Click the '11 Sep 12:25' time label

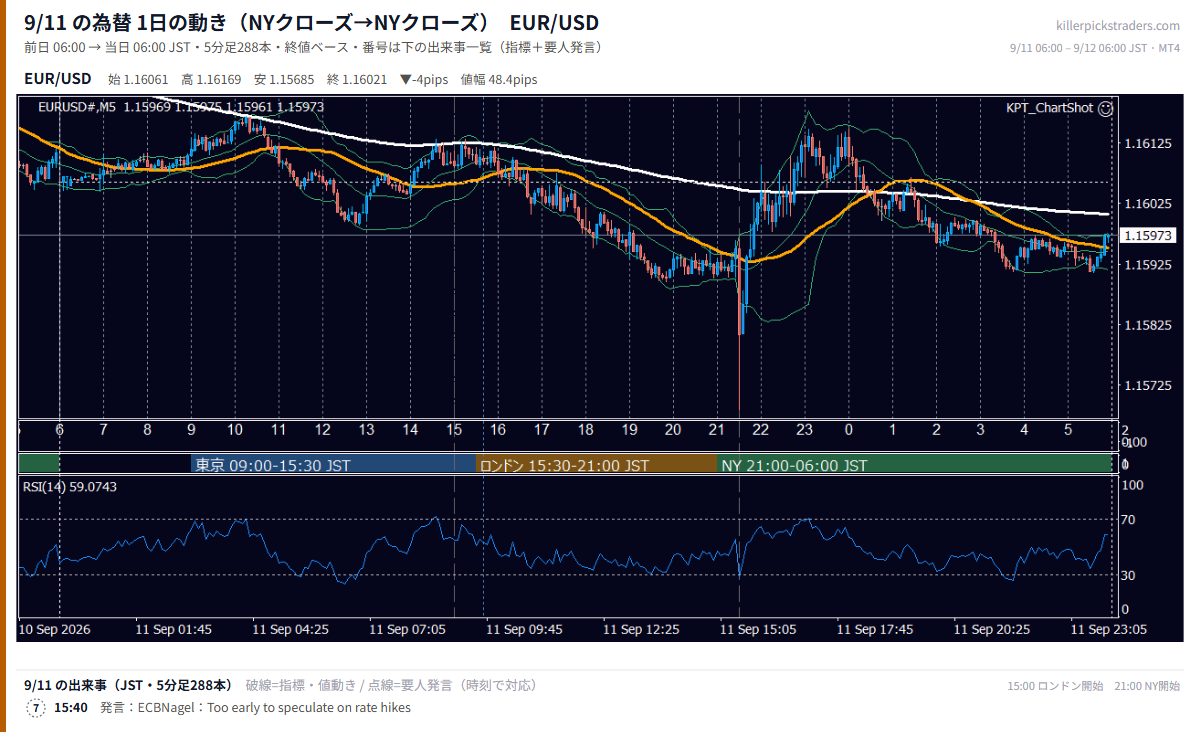tap(641, 630)
